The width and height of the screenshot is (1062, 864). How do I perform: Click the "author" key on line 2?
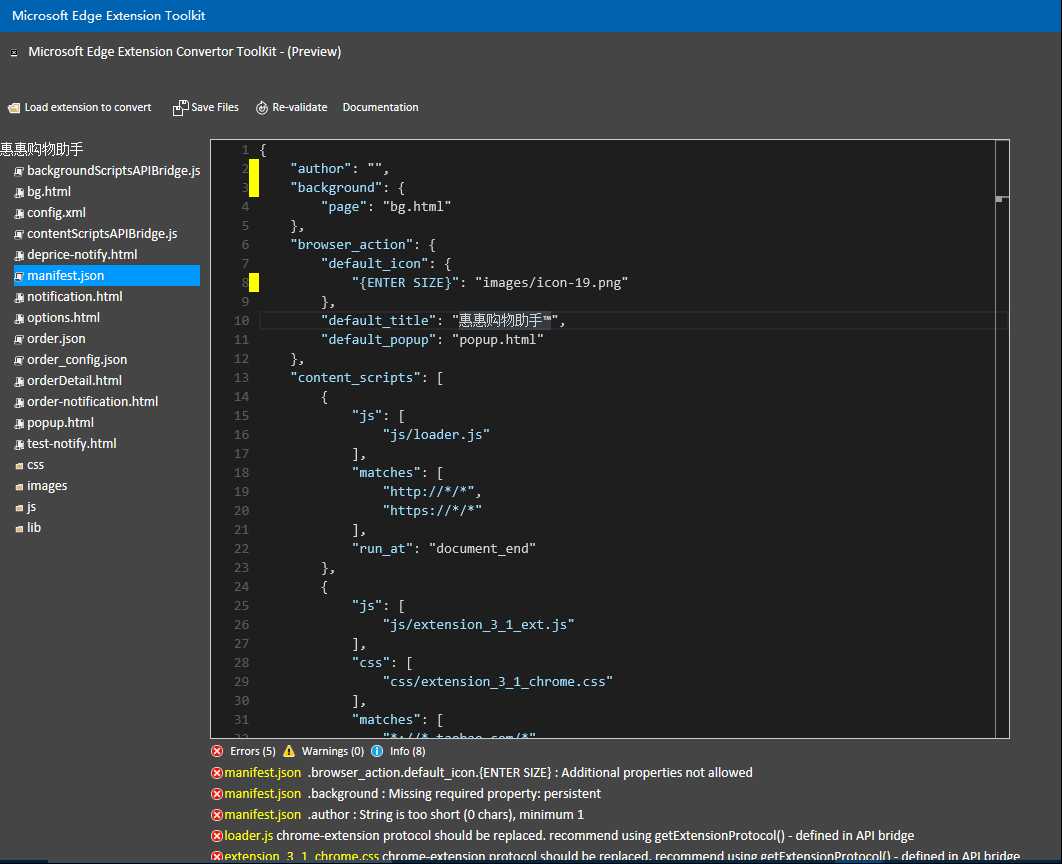(x=321, y=169)
